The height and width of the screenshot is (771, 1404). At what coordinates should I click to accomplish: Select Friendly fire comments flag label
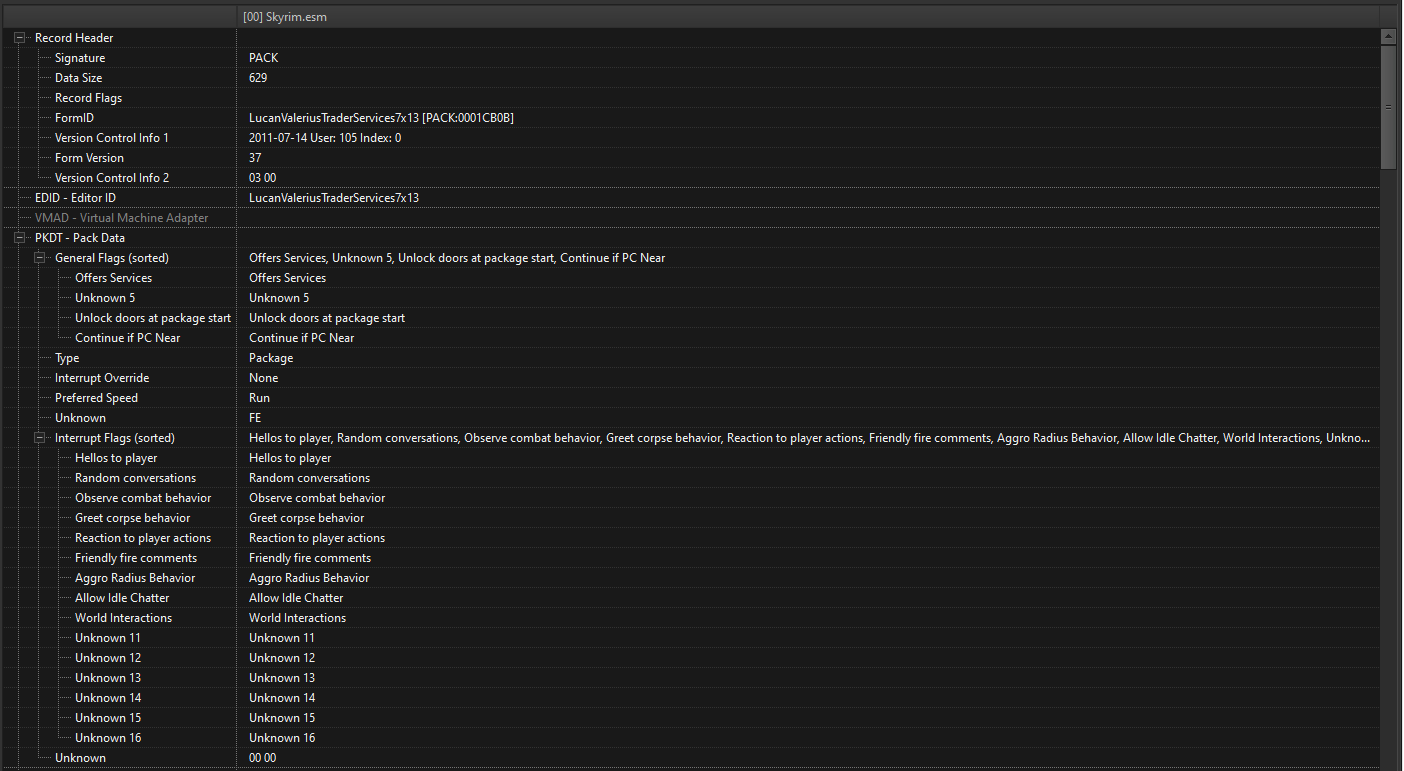136,558
